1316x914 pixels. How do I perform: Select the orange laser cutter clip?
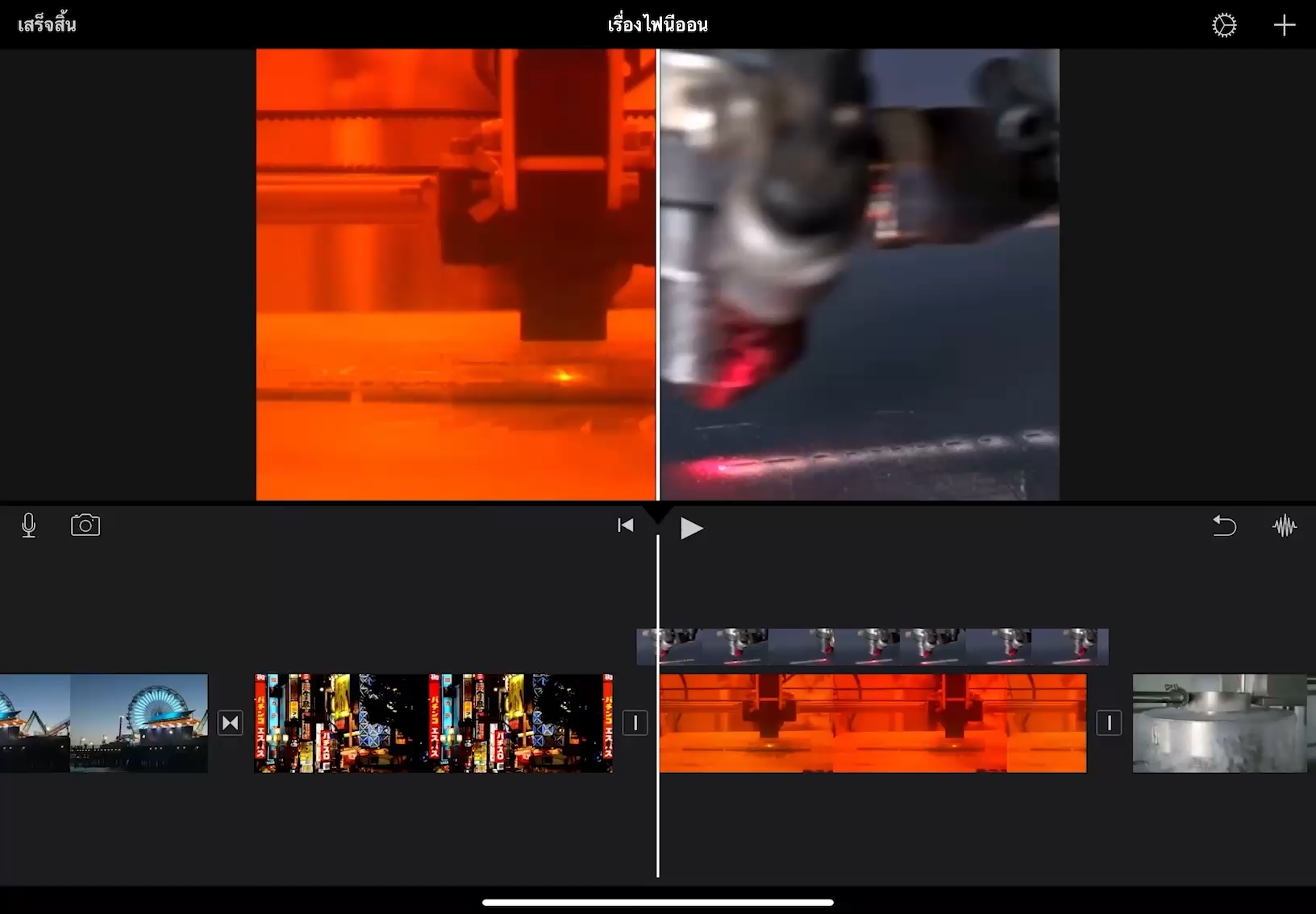click(872, 723)
